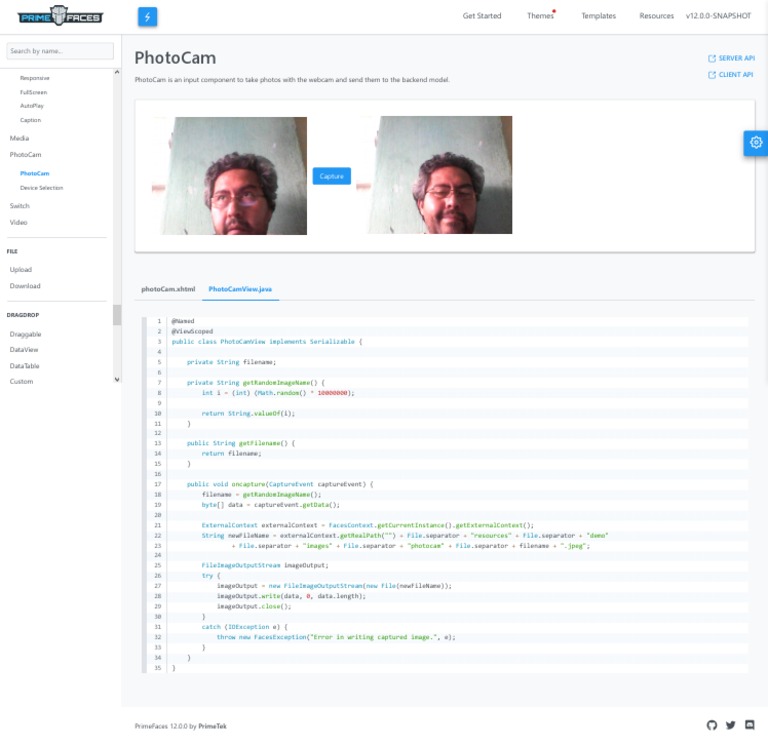Screen dimensions: 768x746
Task: Open the GitHub icon in footer
Action: click(712, 725)
